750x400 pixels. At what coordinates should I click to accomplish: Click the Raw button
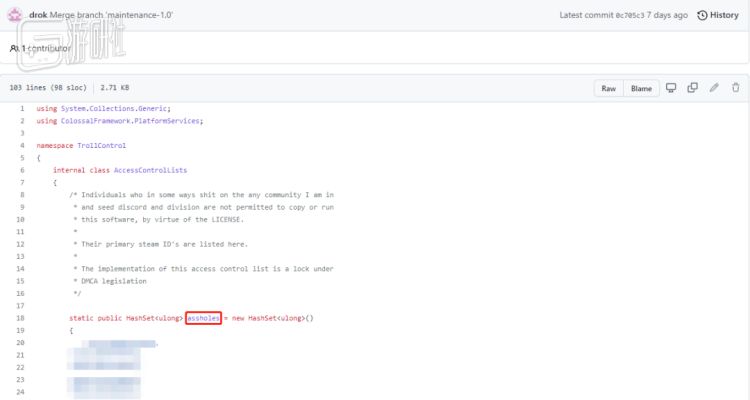click(x=608, y=89)
